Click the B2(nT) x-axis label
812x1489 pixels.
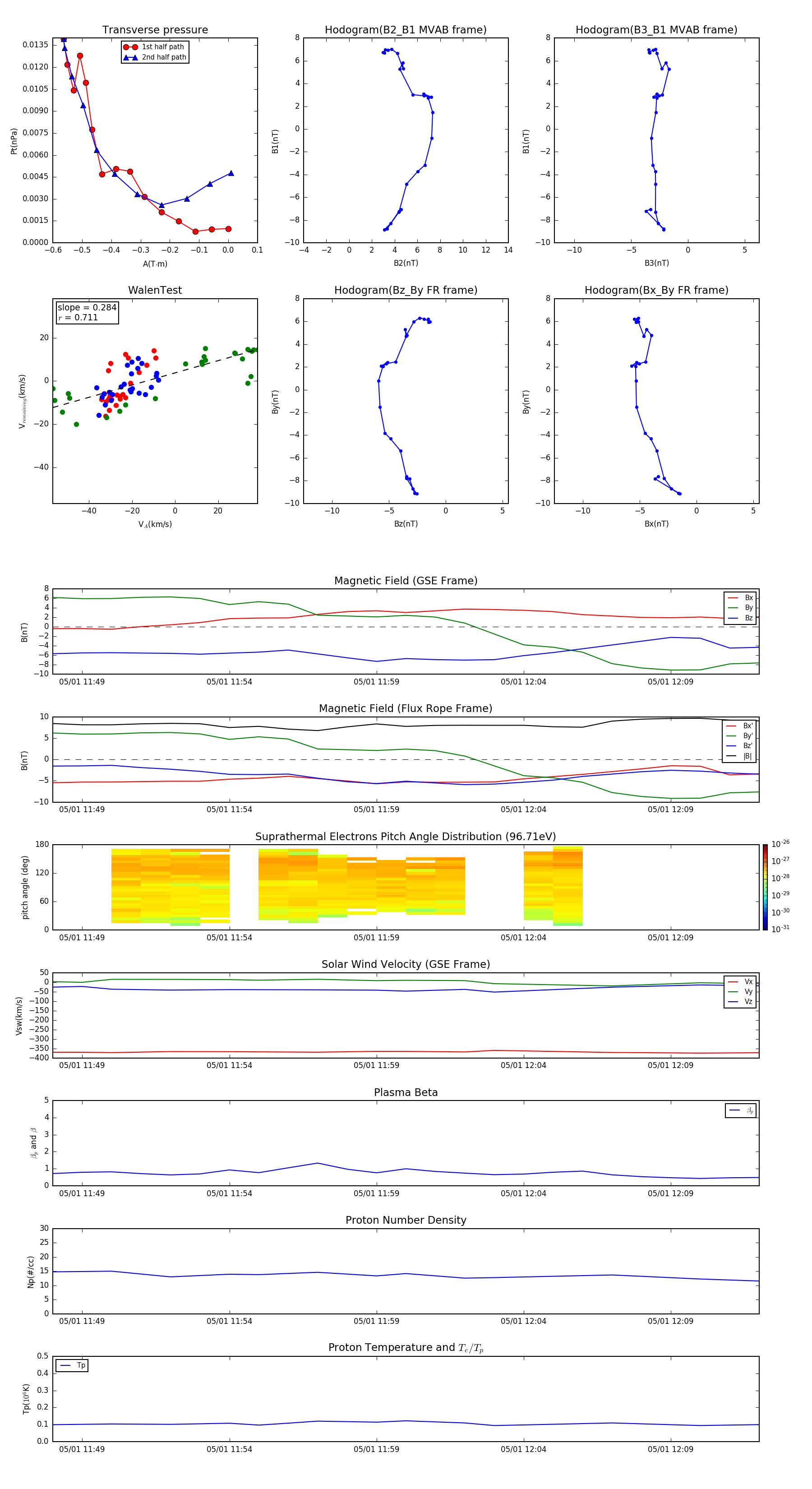(x=406, y=263)
